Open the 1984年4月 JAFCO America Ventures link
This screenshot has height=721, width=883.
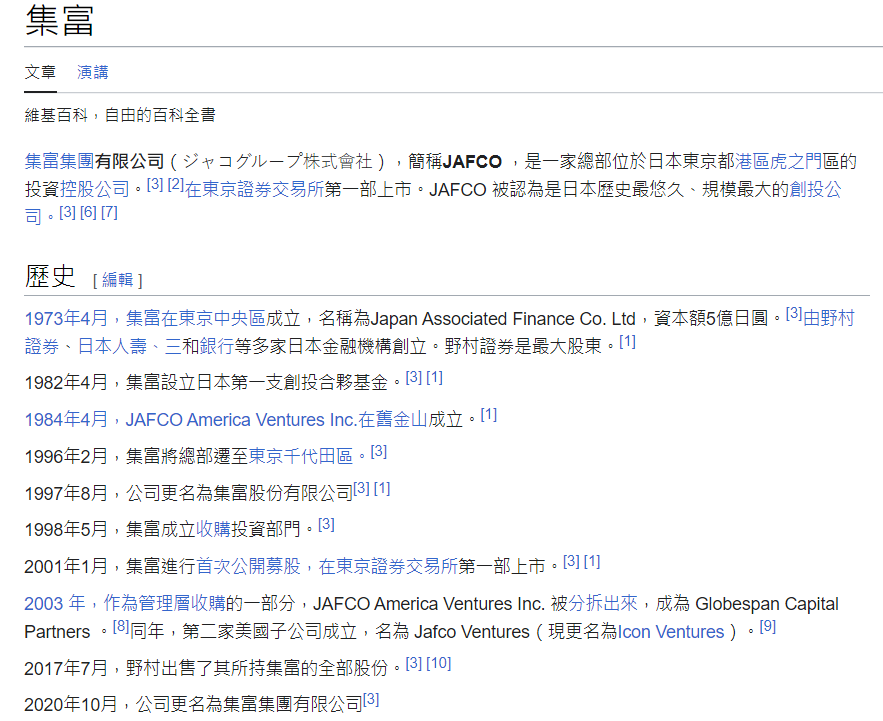click(226, 420)
